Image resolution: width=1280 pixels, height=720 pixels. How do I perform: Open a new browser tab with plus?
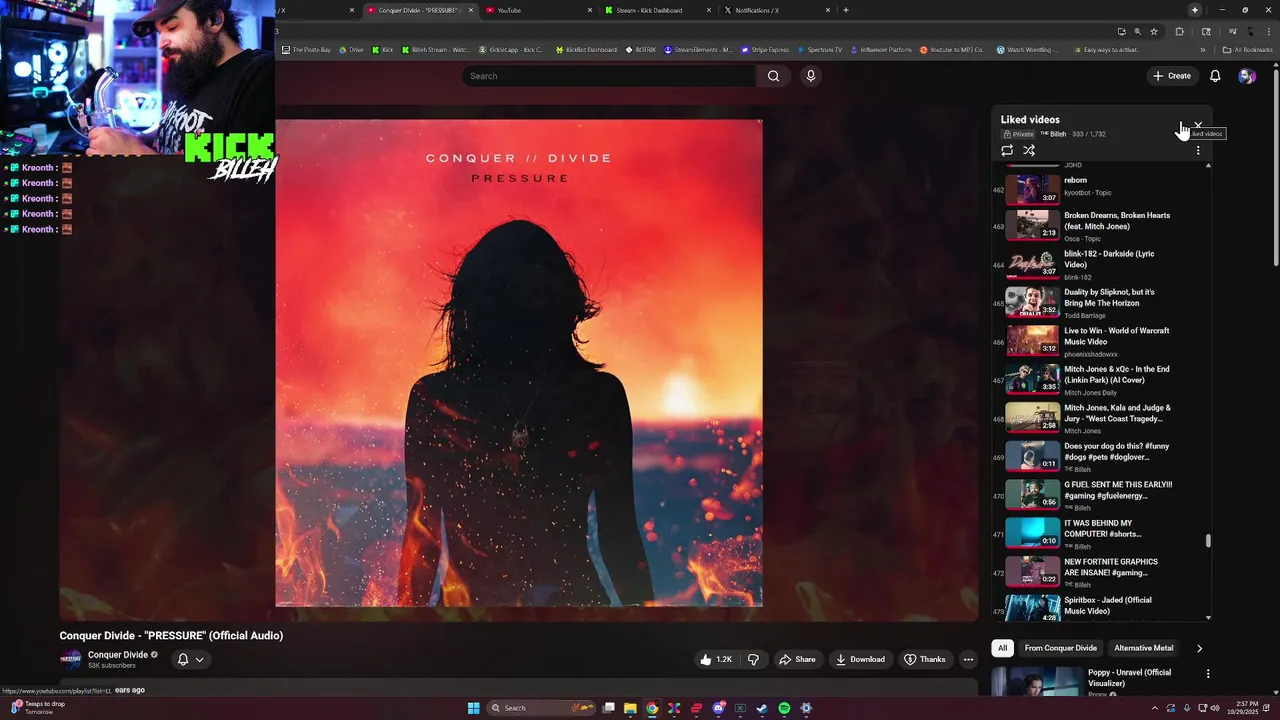coord(846,10)
